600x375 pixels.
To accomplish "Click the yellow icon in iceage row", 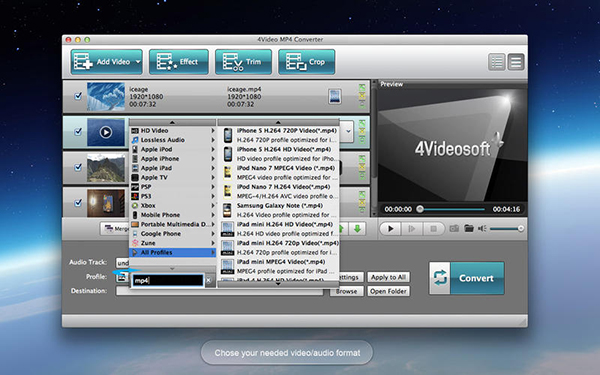I will click(362, 96).
